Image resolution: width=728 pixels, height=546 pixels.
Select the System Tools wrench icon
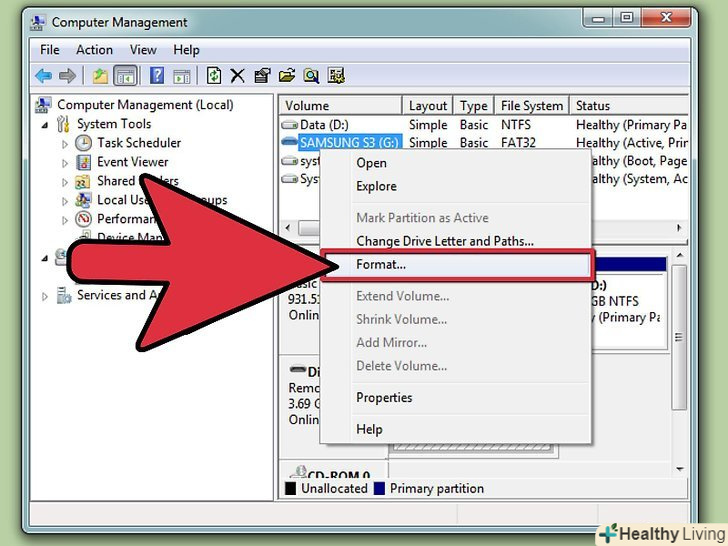tap(63, 124)
